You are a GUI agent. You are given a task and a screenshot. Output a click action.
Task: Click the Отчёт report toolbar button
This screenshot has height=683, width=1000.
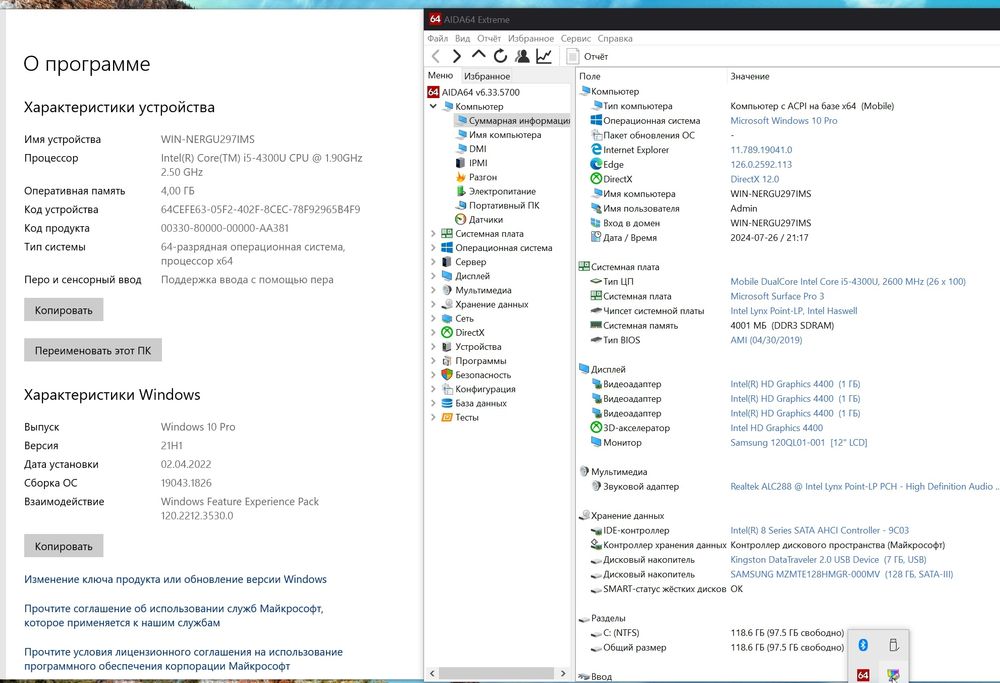587,56
